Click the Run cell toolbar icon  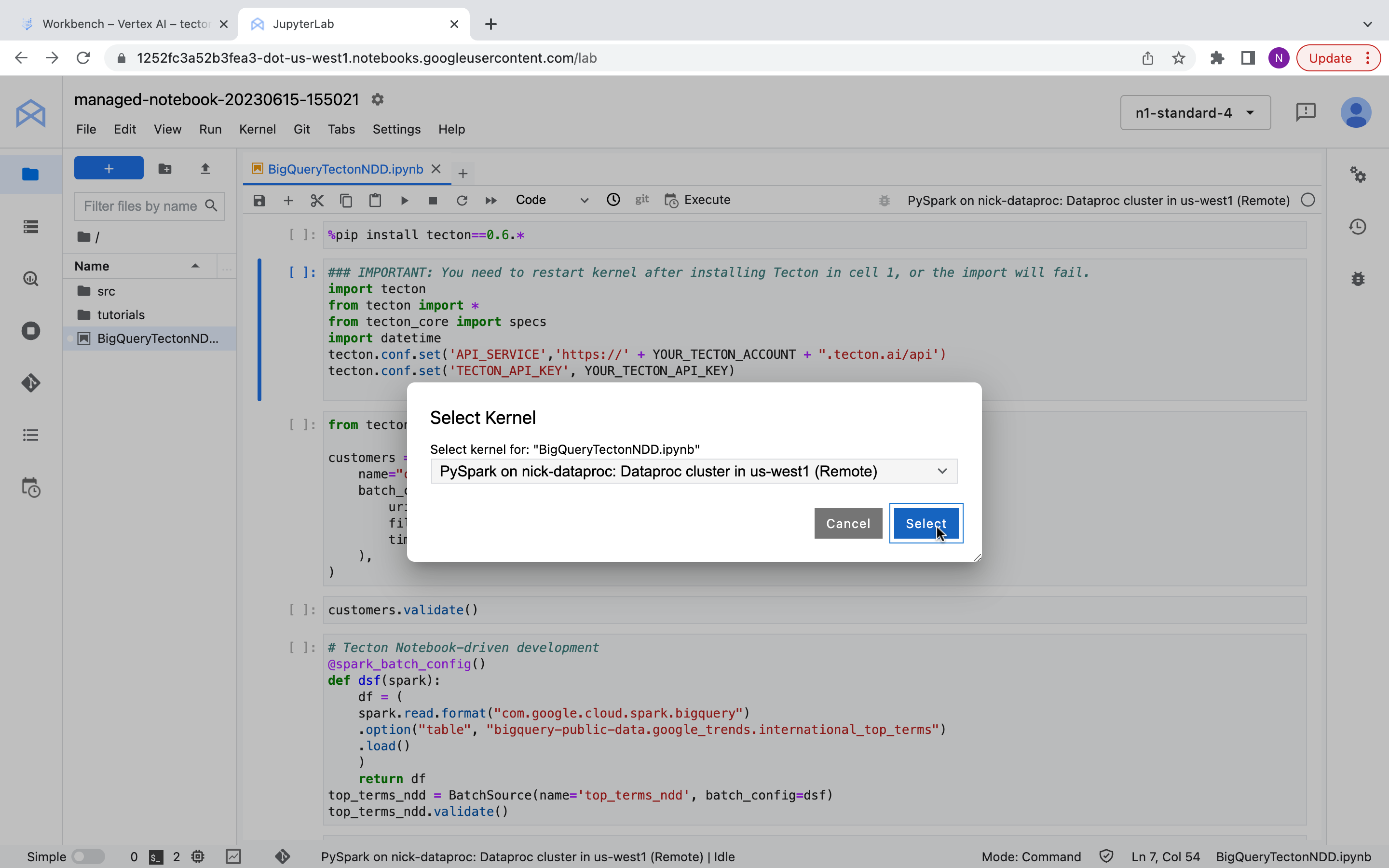404,199
